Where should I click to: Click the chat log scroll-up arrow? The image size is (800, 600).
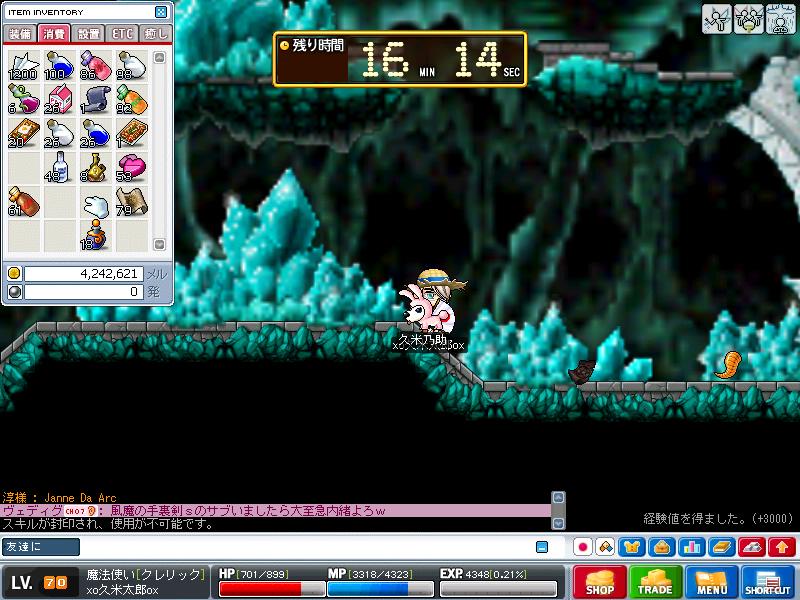click(558, 497)
